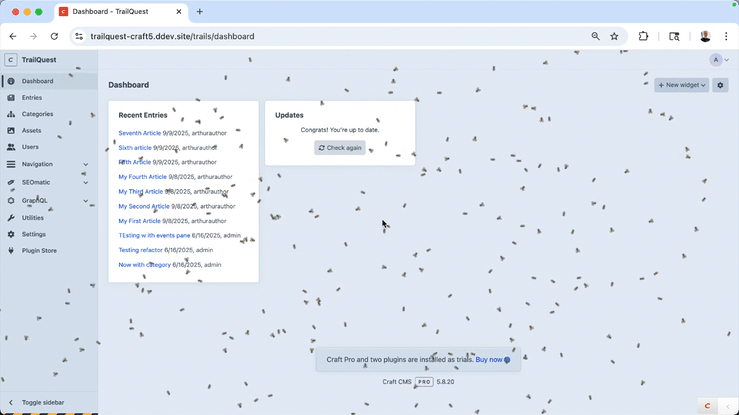Expand the SEOmatic submenu chevron
Image resolution: width=739 pixels, height=415 pixels.
(85, 183)
